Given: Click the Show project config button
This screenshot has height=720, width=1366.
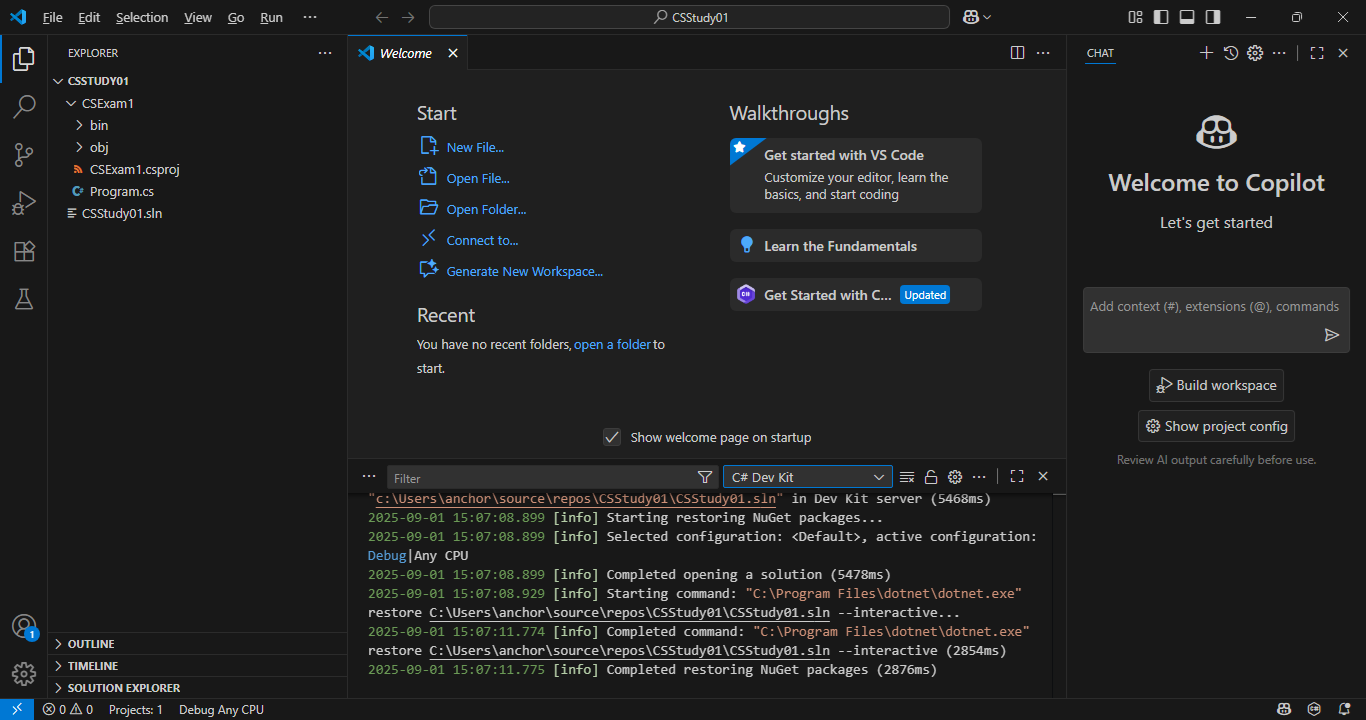Looking at the screenshot, I should pos(1216,426).
